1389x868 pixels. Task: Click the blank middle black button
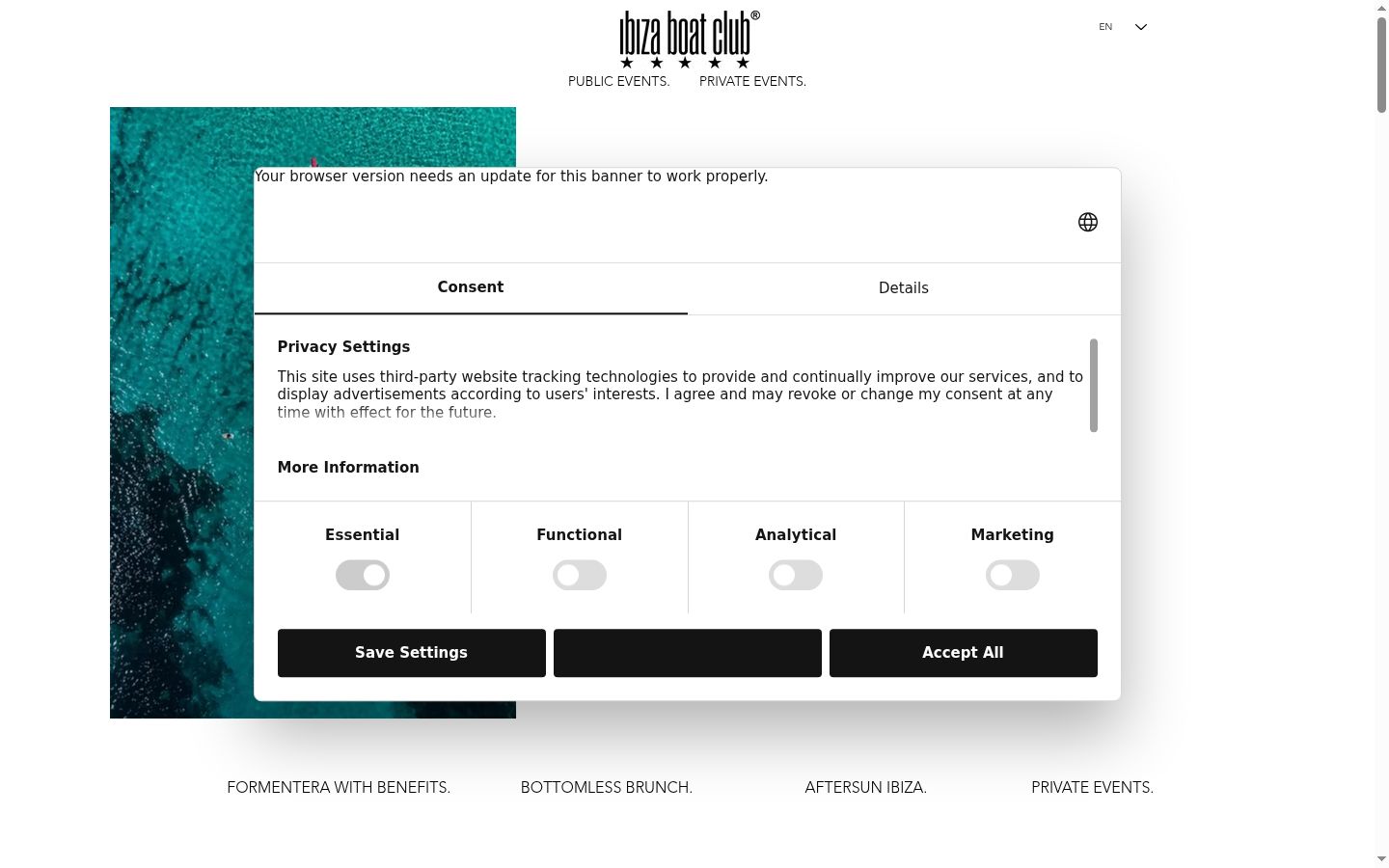coord(688,653)
